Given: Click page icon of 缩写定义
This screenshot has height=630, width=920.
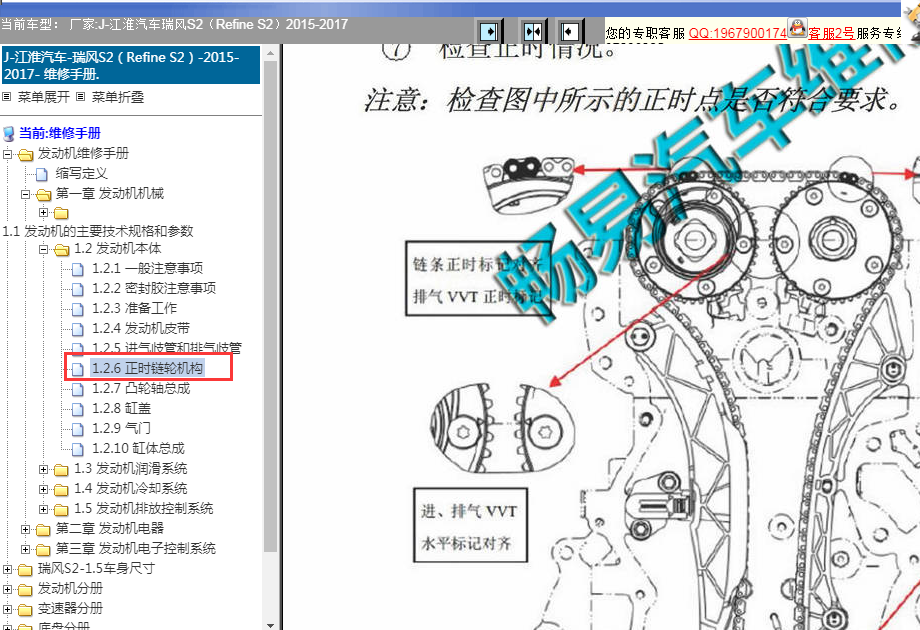Looking at the screenshot, I should point(42,174).
